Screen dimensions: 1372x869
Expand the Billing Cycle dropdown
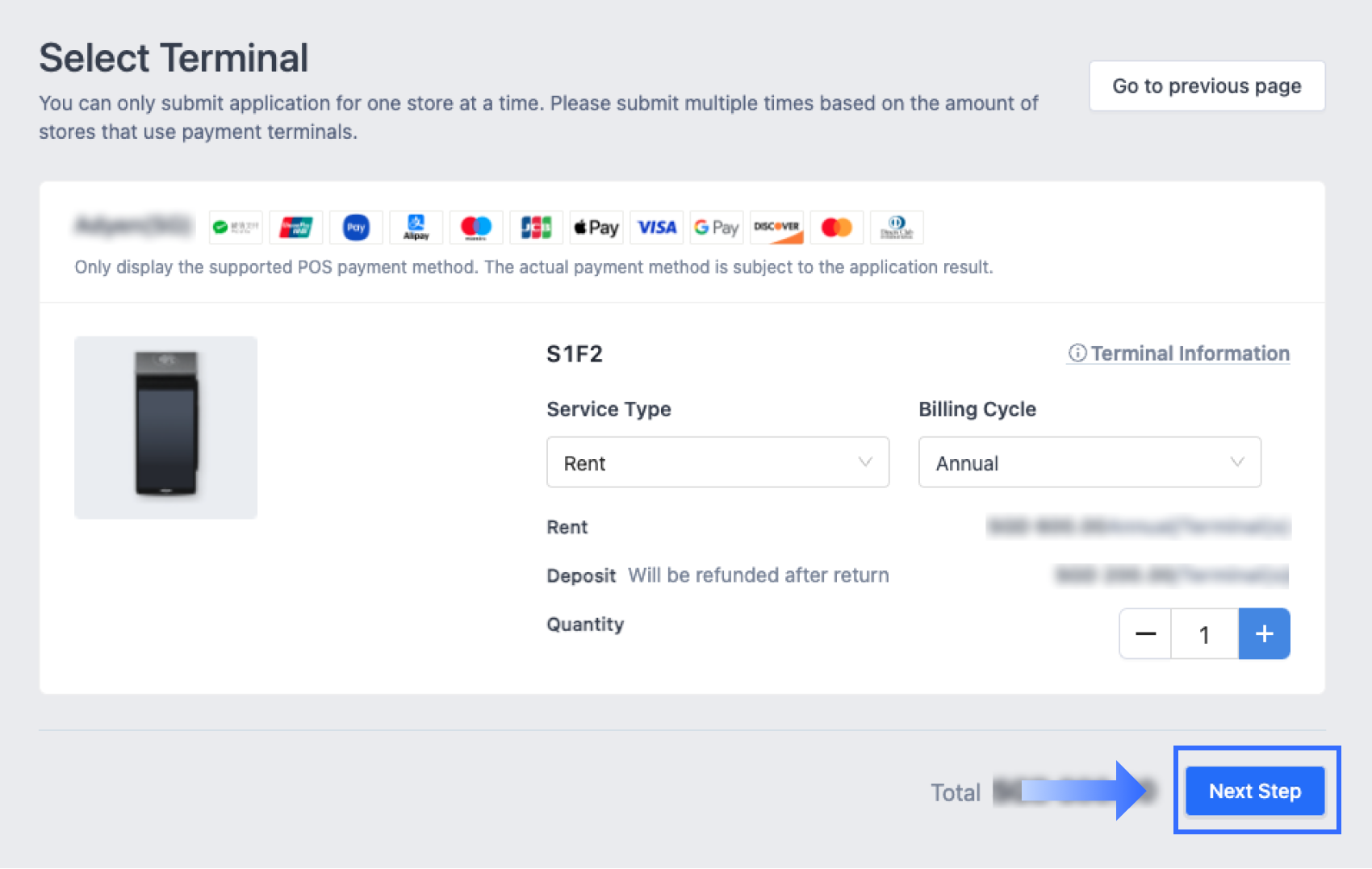[1090, 462]
